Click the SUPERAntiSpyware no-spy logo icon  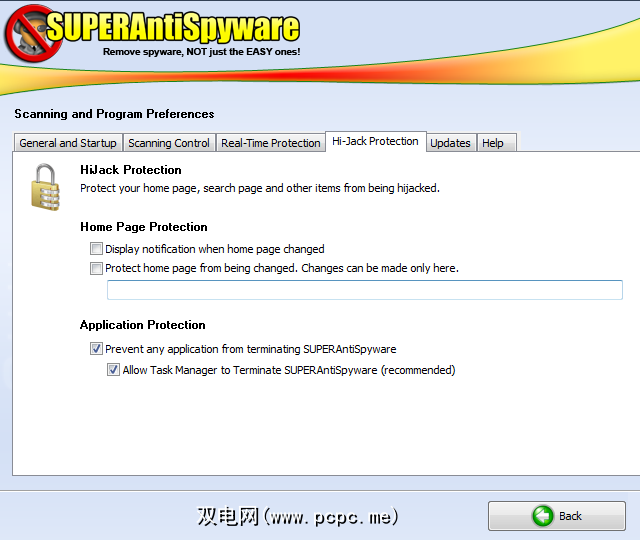tap(33, 33)
